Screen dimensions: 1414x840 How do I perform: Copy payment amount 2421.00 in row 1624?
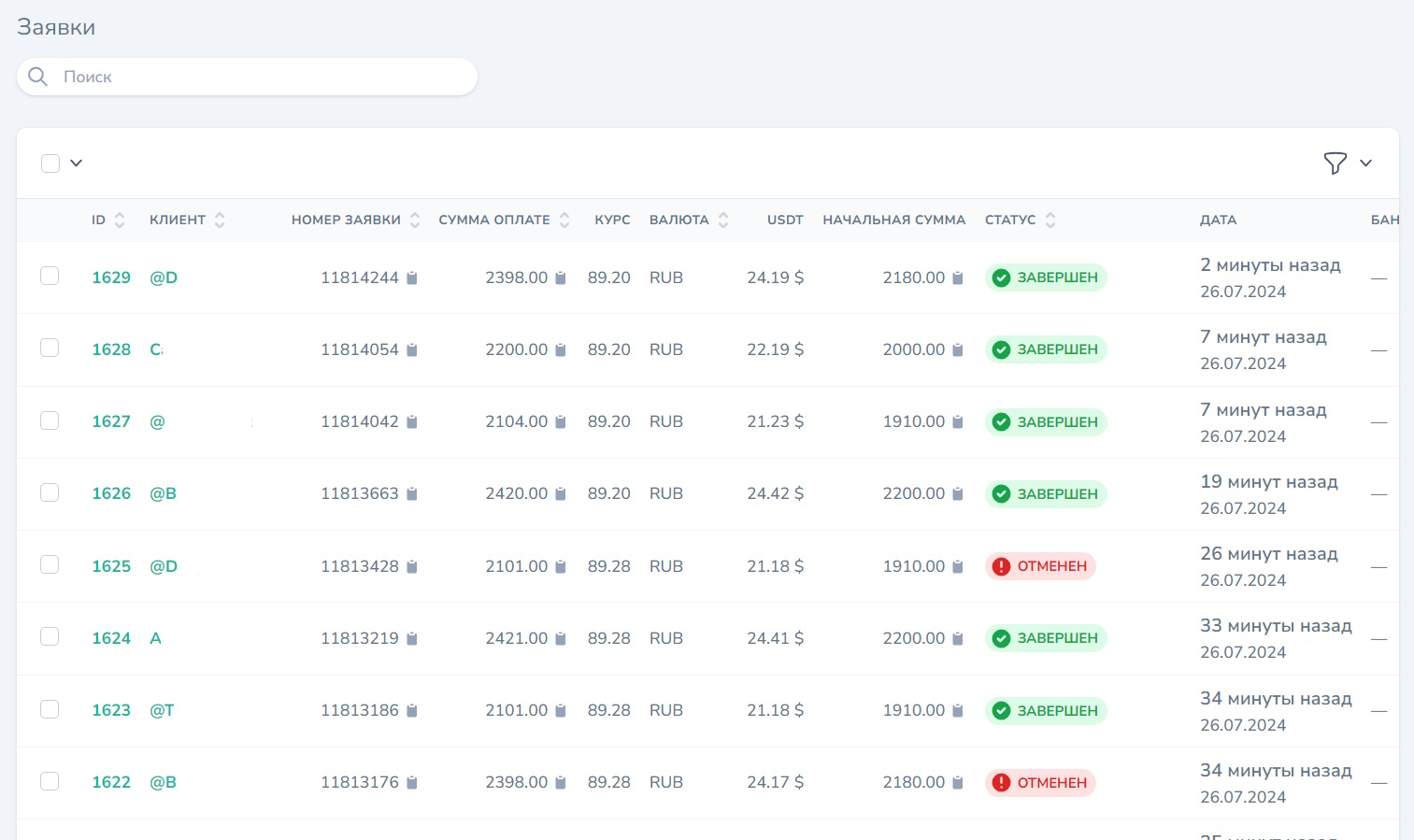(x=561, y=639)
